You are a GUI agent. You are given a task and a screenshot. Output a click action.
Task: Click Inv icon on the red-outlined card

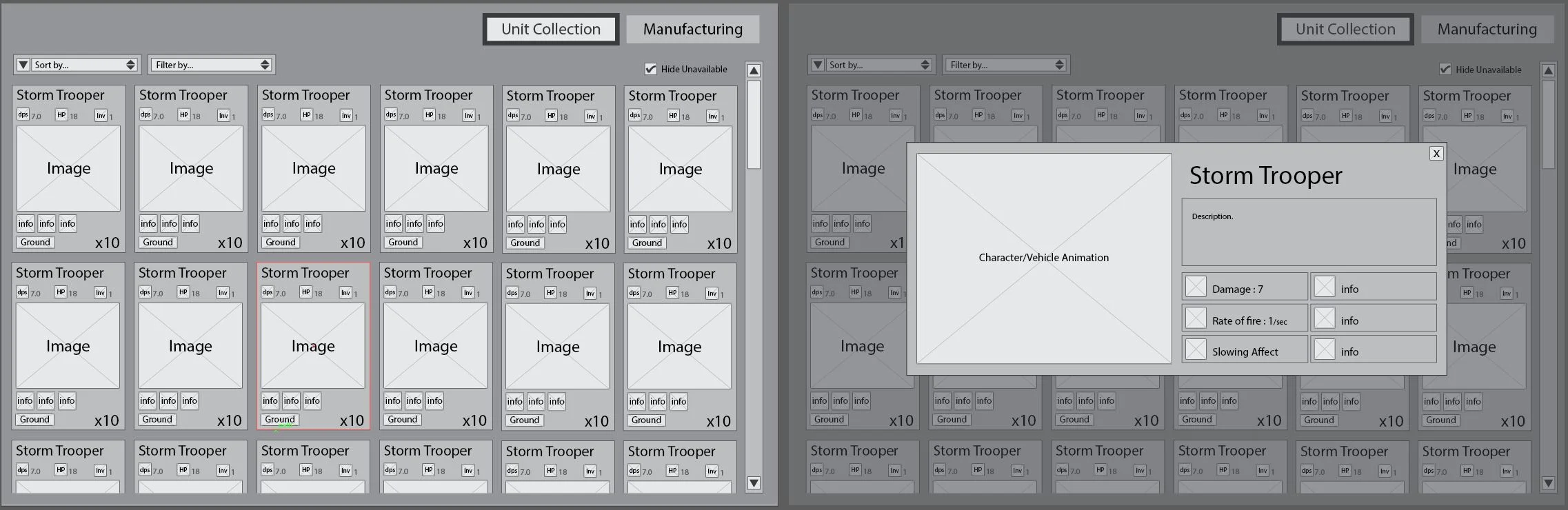[345, 293]
